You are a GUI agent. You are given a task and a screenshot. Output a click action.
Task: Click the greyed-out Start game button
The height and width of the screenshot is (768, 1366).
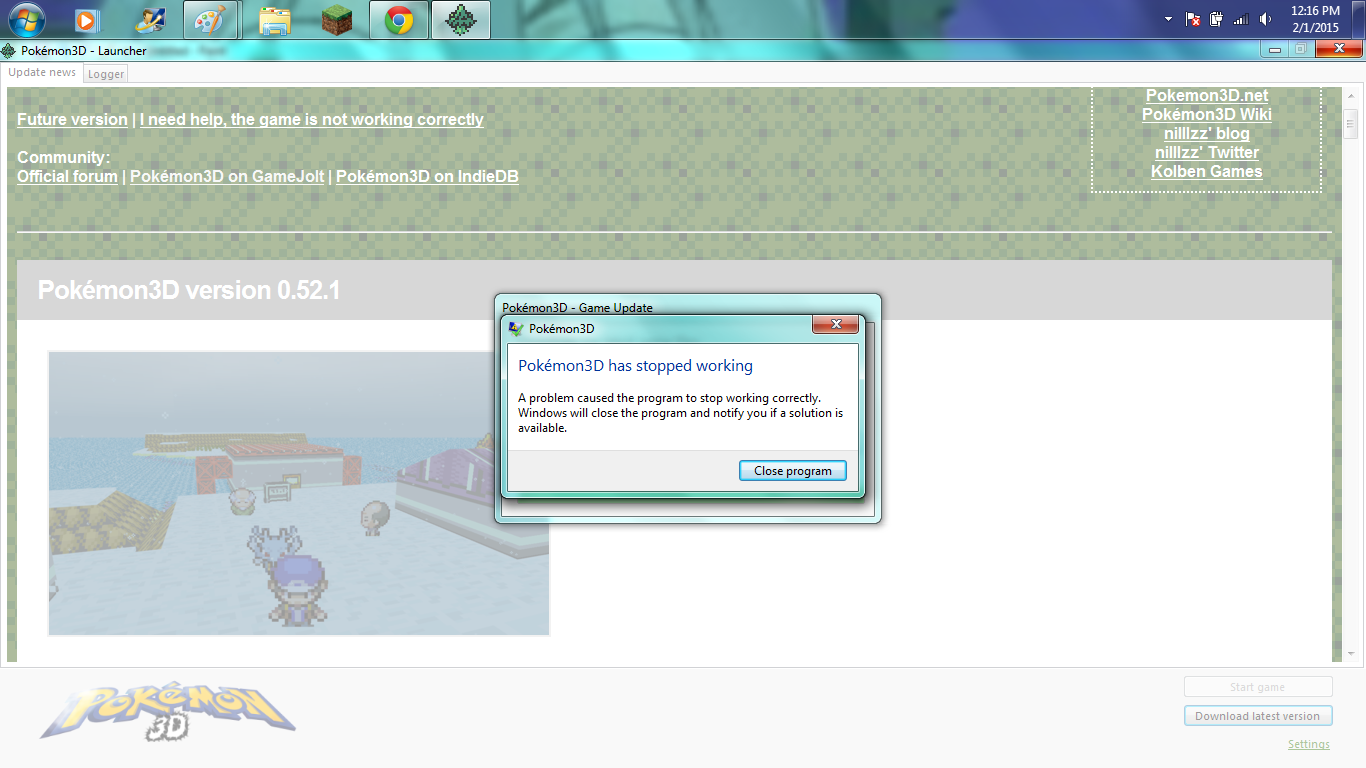pos(1258,687)
